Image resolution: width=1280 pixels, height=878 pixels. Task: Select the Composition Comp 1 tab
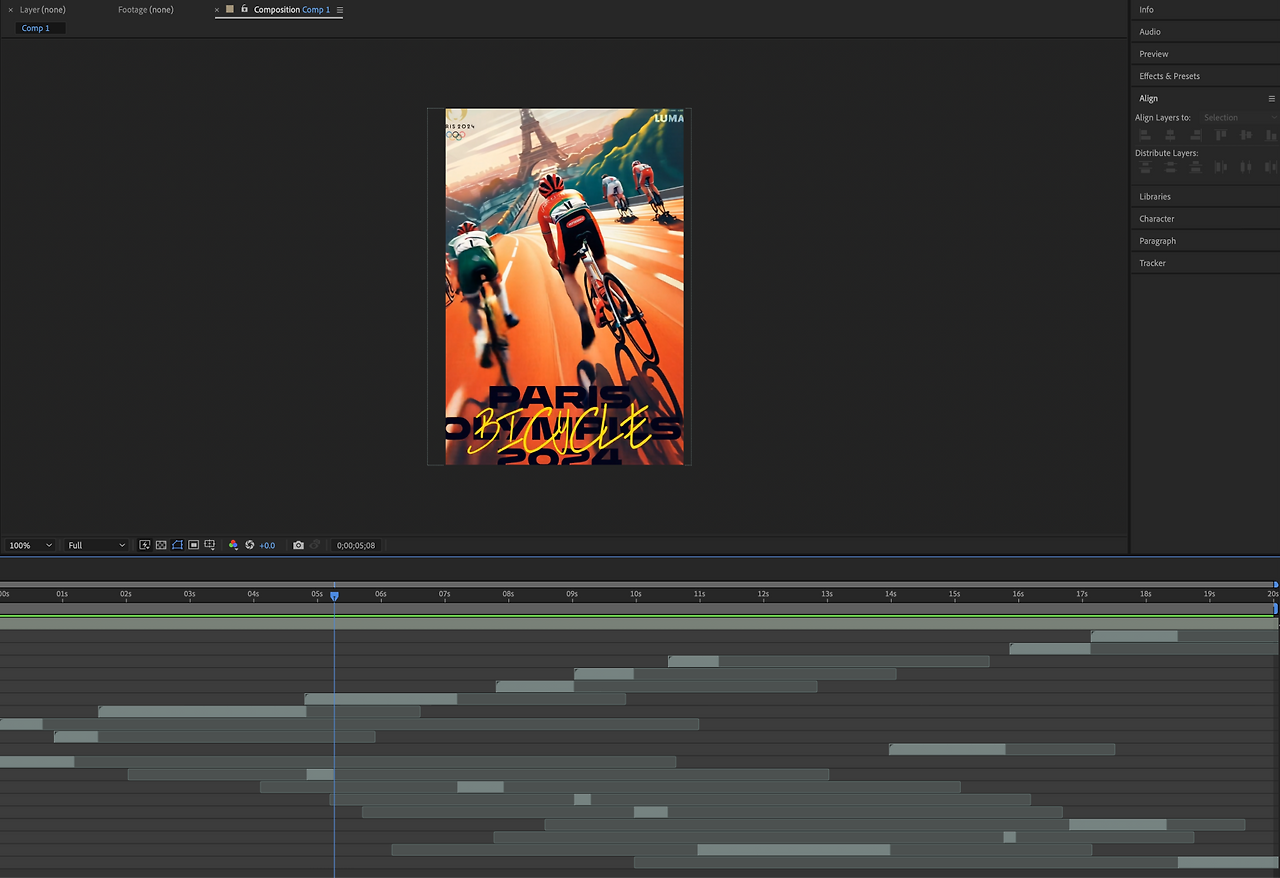click(x=292, y=10)
